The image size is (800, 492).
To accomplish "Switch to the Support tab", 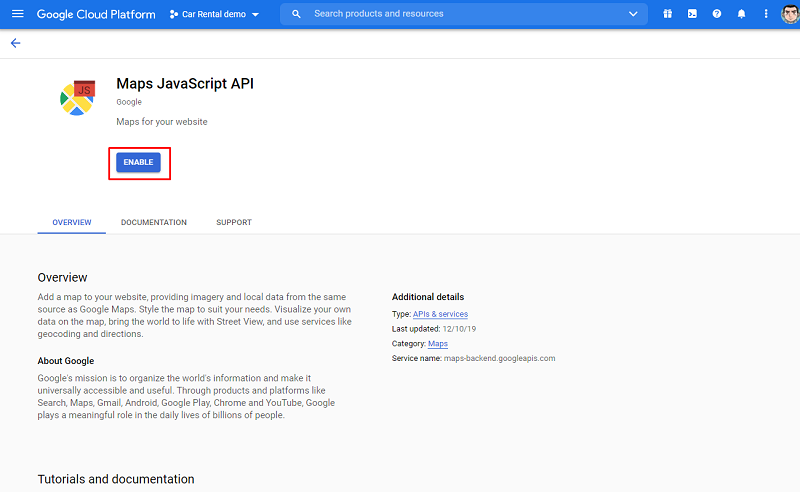I will (234, 223).
